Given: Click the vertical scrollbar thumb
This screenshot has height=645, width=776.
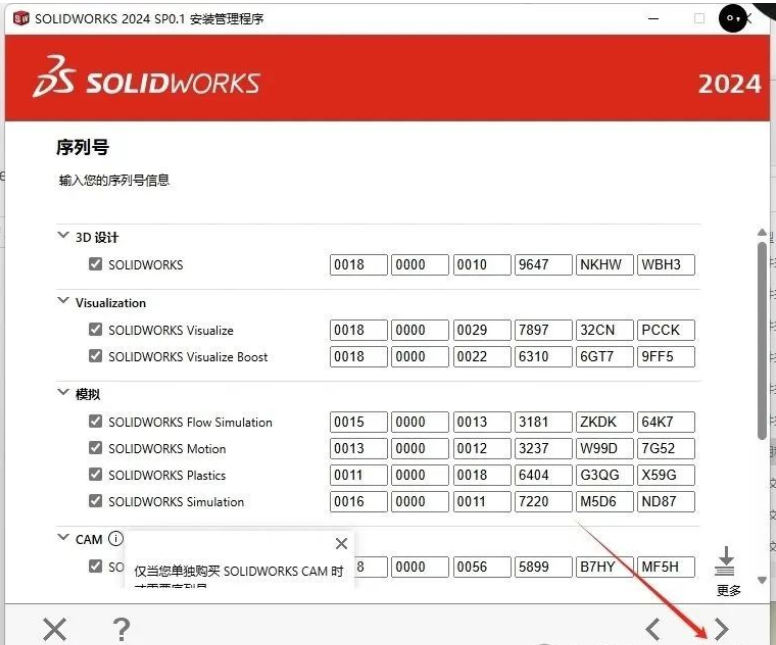Looking at the screenshot, I should 762,340.
